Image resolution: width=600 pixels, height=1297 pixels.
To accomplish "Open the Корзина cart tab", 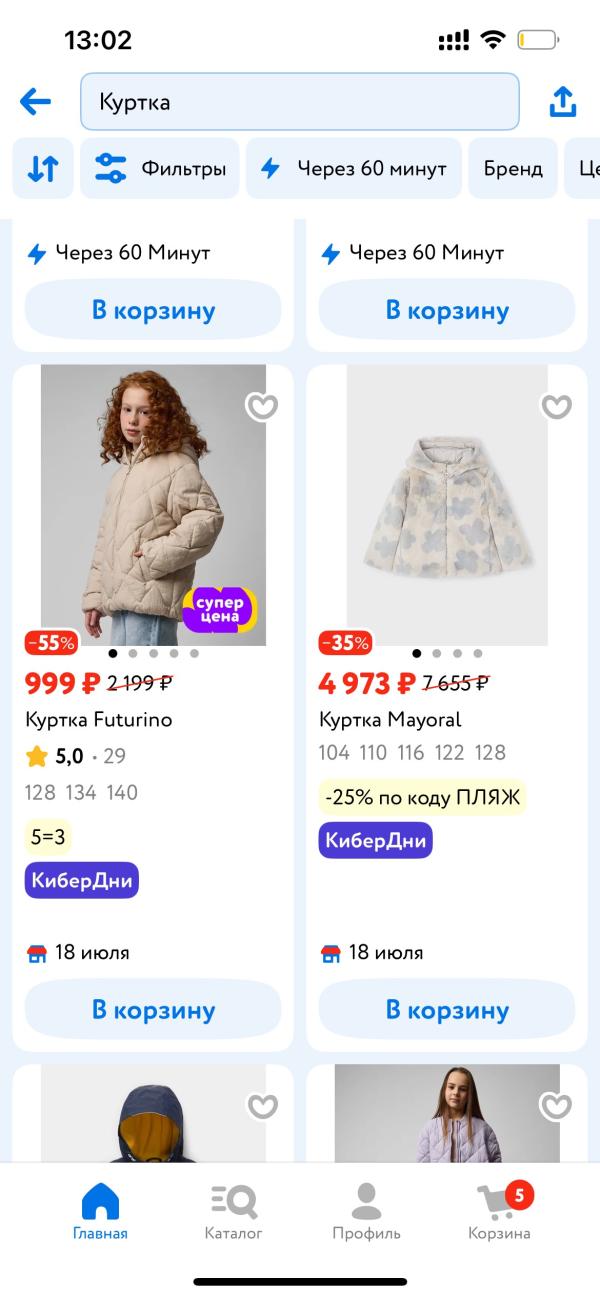I will coord(499,1211).
